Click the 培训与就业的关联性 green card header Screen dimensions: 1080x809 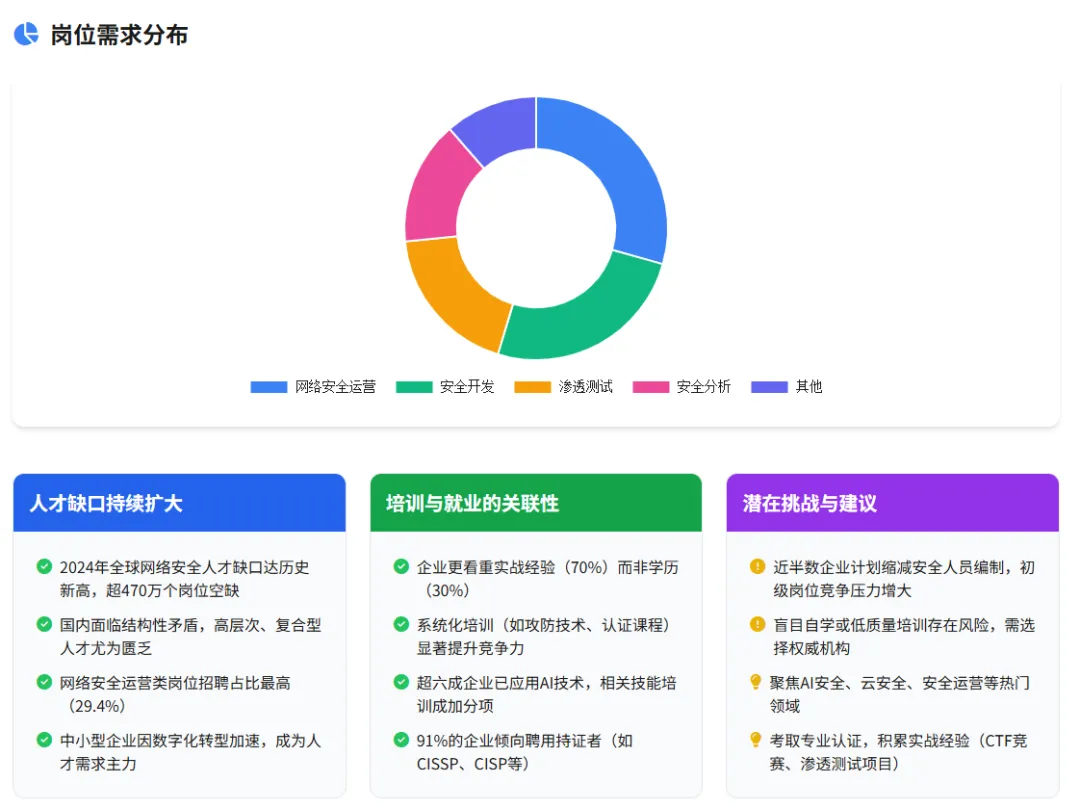[x=536, y=503]
